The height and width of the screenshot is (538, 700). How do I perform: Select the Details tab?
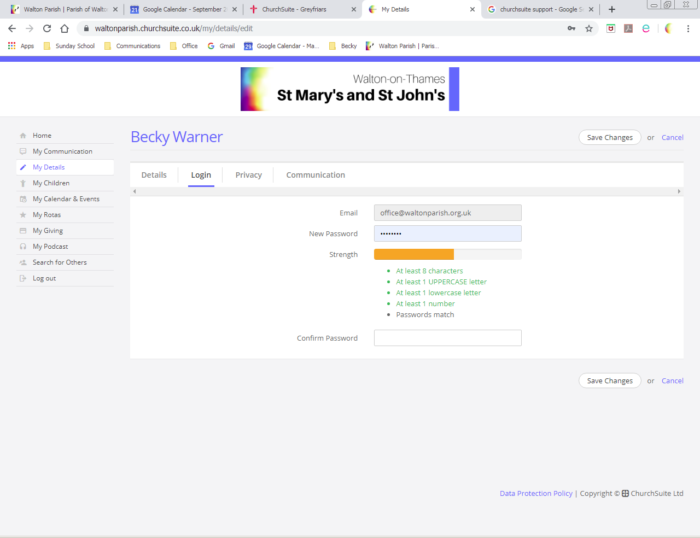point(154,175)
